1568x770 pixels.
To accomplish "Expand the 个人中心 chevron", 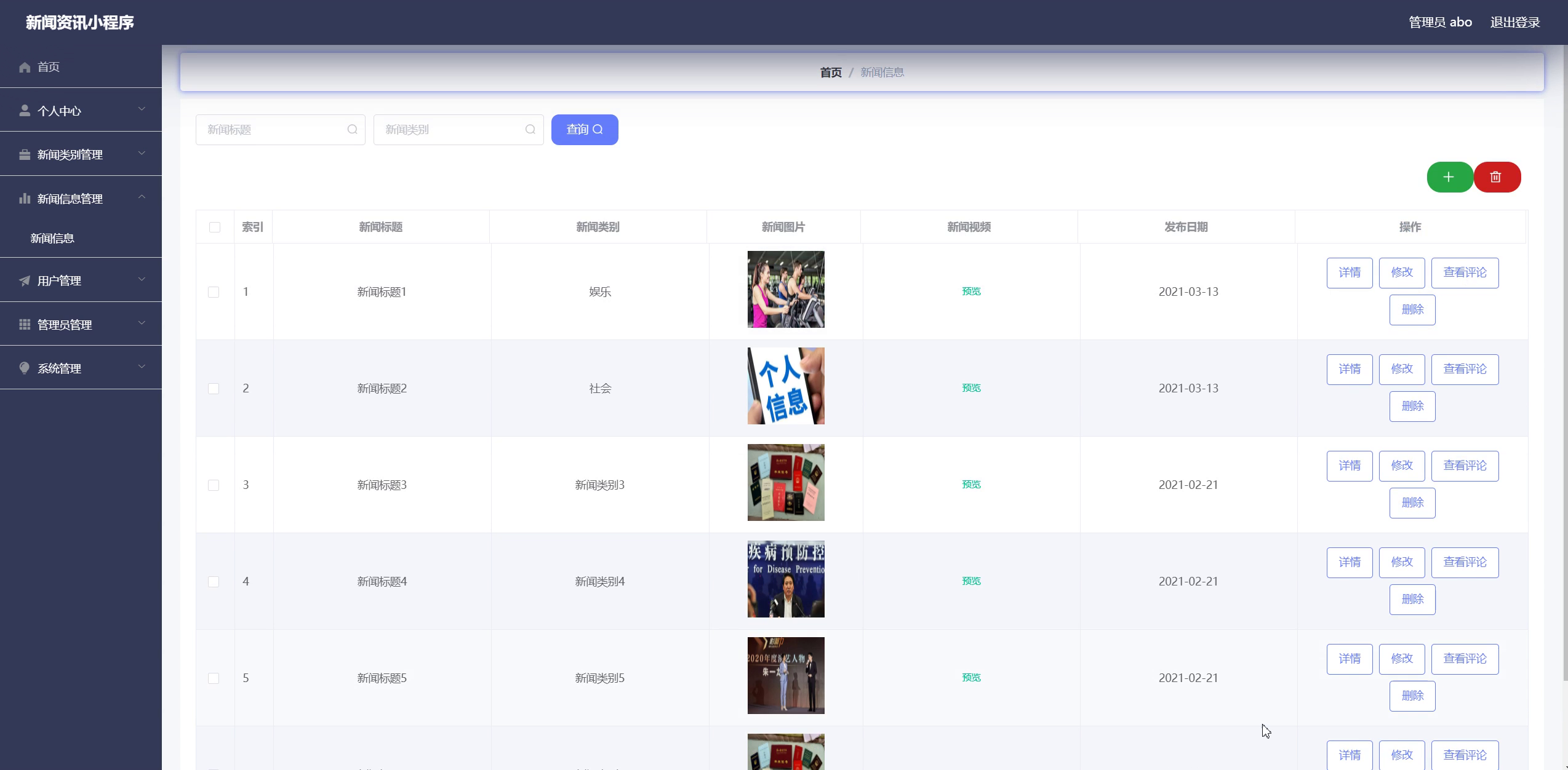I will 142,109.
